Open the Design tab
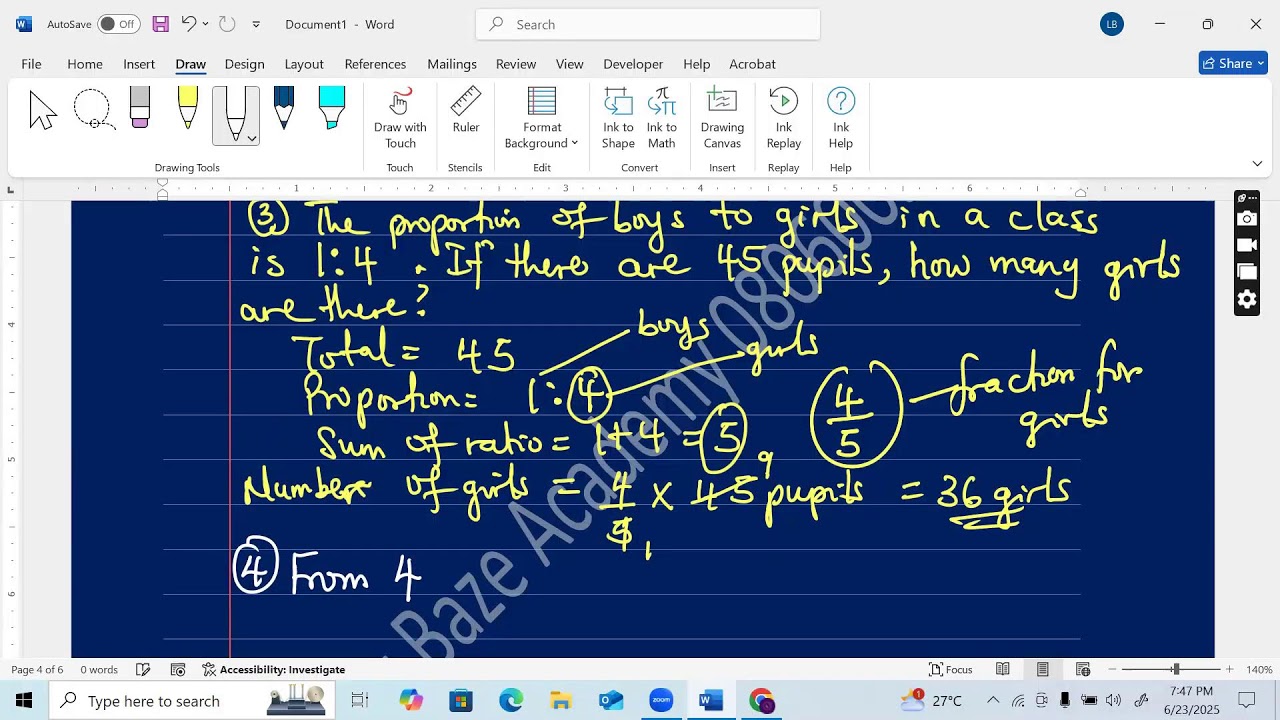Screen dimensions: 1280x720 (244, 64)
